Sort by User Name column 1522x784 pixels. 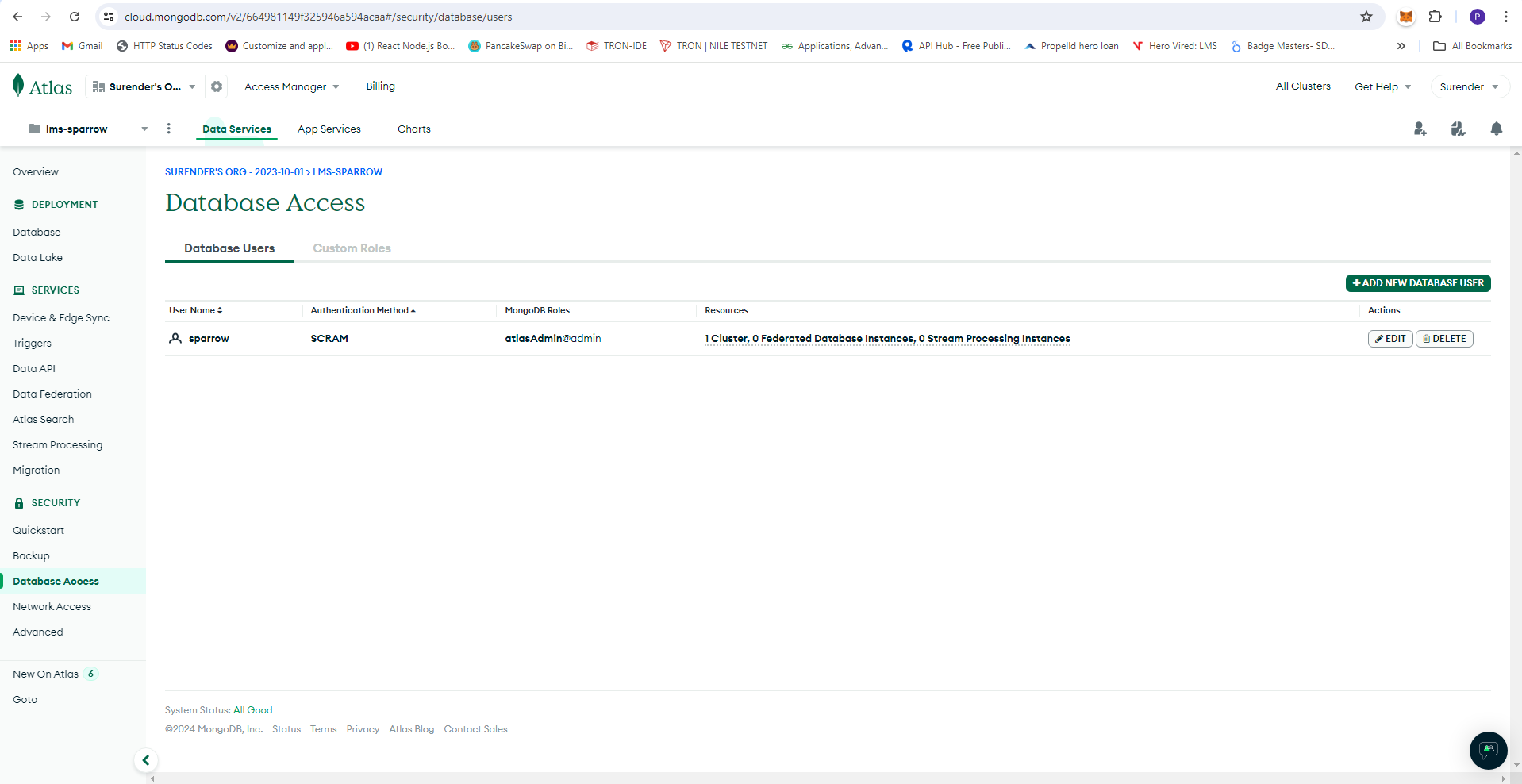[x=195, y=310]
